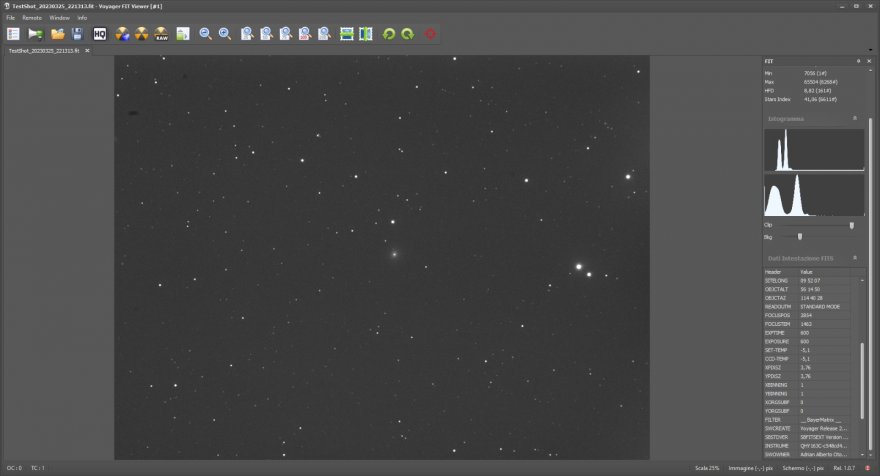Image resolution: width=880 pixels, height=476 pixels.
Task: Click the zoom out magnifier icon
Action: [205, 34]
